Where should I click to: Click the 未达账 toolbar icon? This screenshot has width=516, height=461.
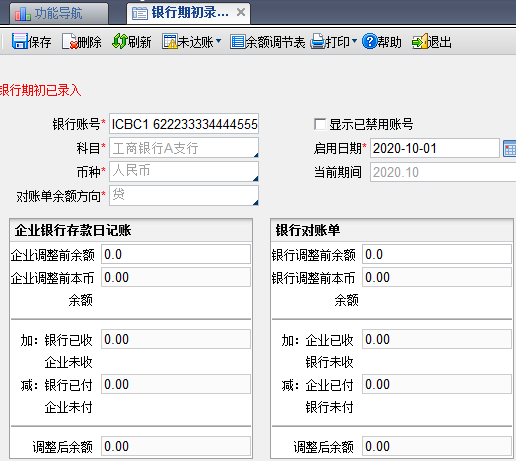click(x=170, y=41)
